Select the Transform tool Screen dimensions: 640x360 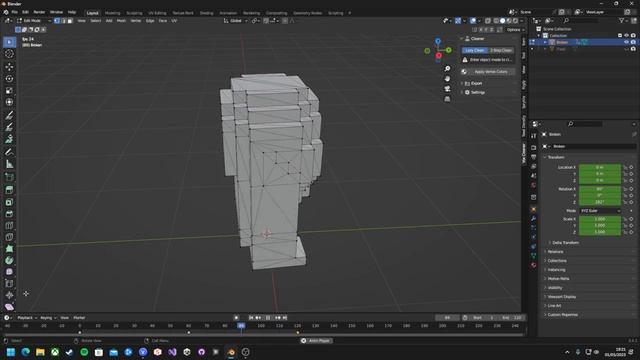tap(9, 102)
